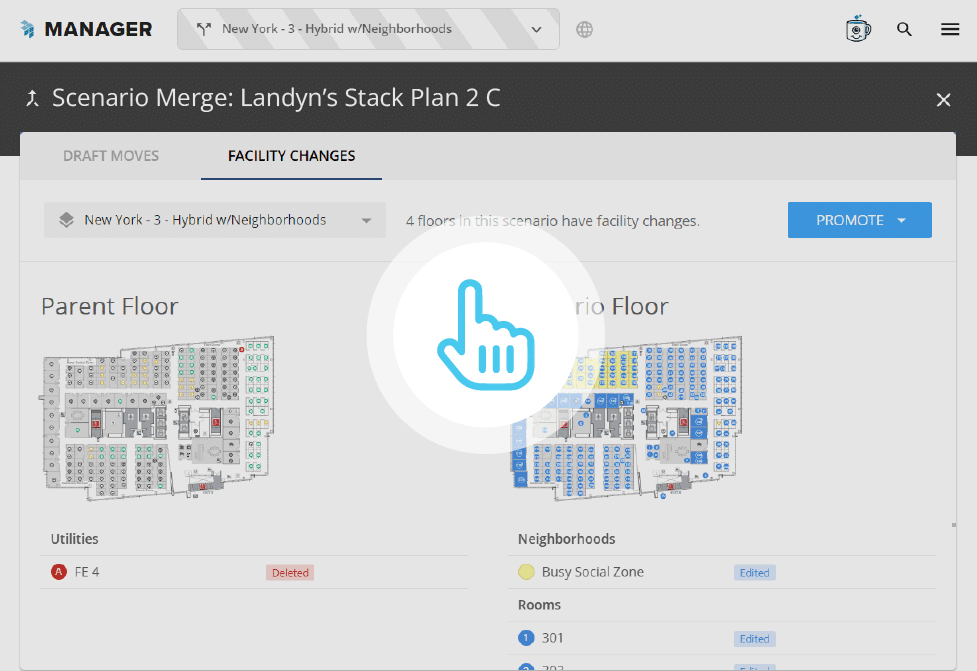This screenshot has width=977, height=671.
Task: Select the blue numbered marker for room 301
Action: (527, 638)
